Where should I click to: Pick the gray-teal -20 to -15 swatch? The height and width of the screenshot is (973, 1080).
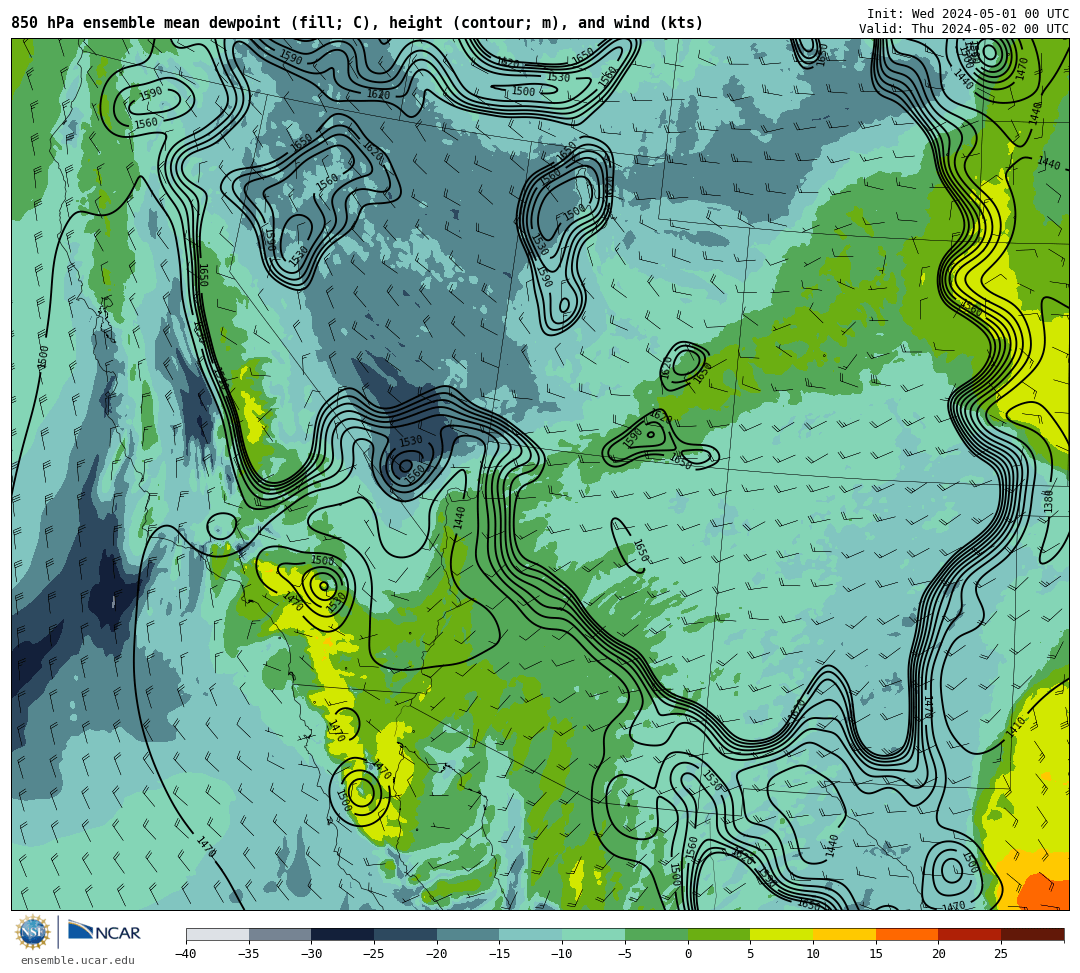(x=468, y=934)
